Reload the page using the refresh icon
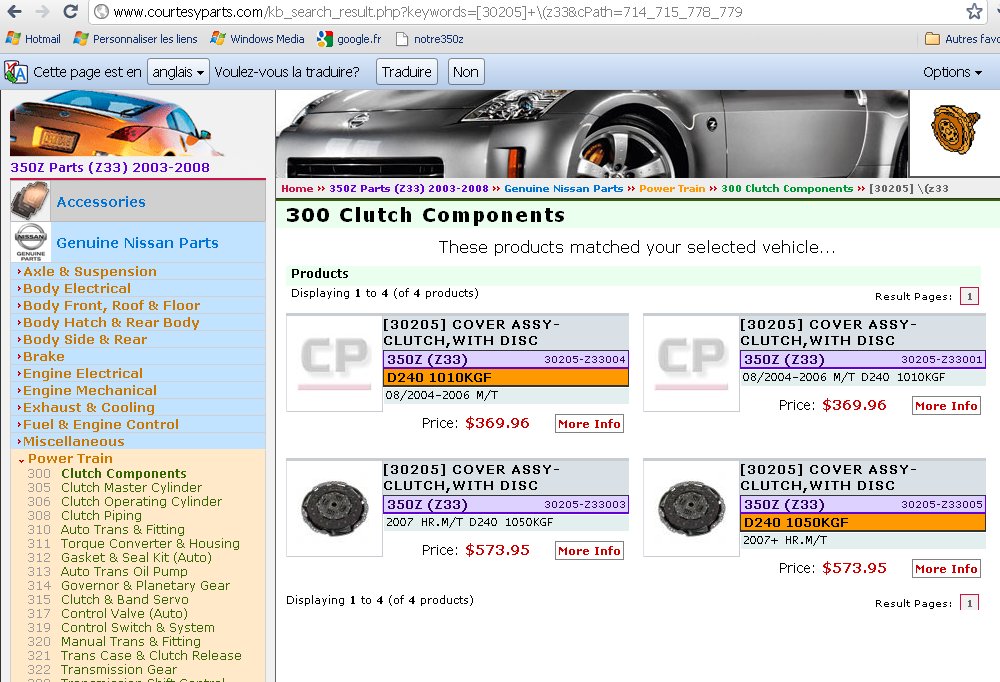 coord(70,11)
